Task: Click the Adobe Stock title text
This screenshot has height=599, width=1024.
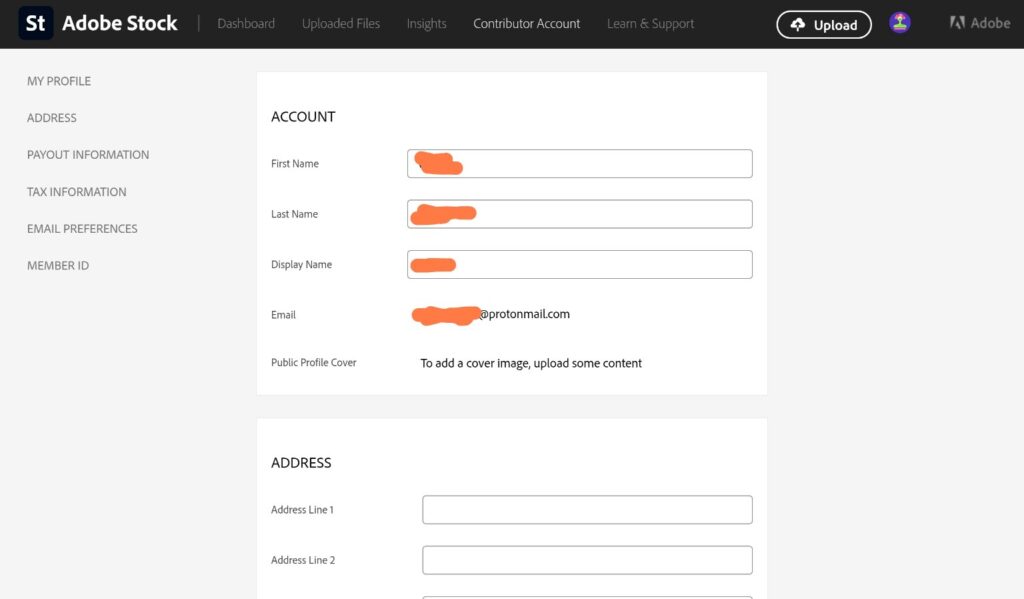Action: tap(120, 24)
